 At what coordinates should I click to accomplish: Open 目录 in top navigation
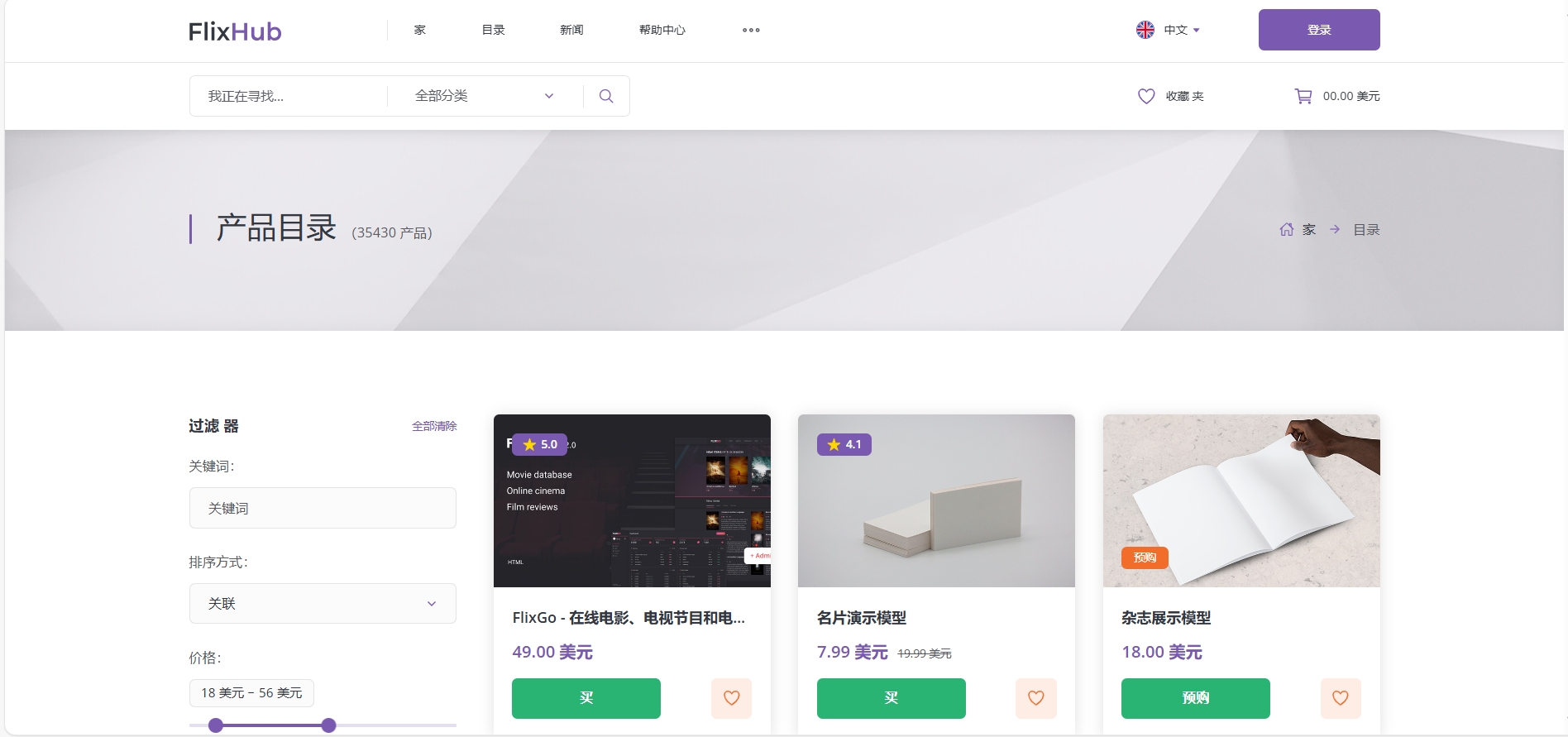tap(494, 30)
